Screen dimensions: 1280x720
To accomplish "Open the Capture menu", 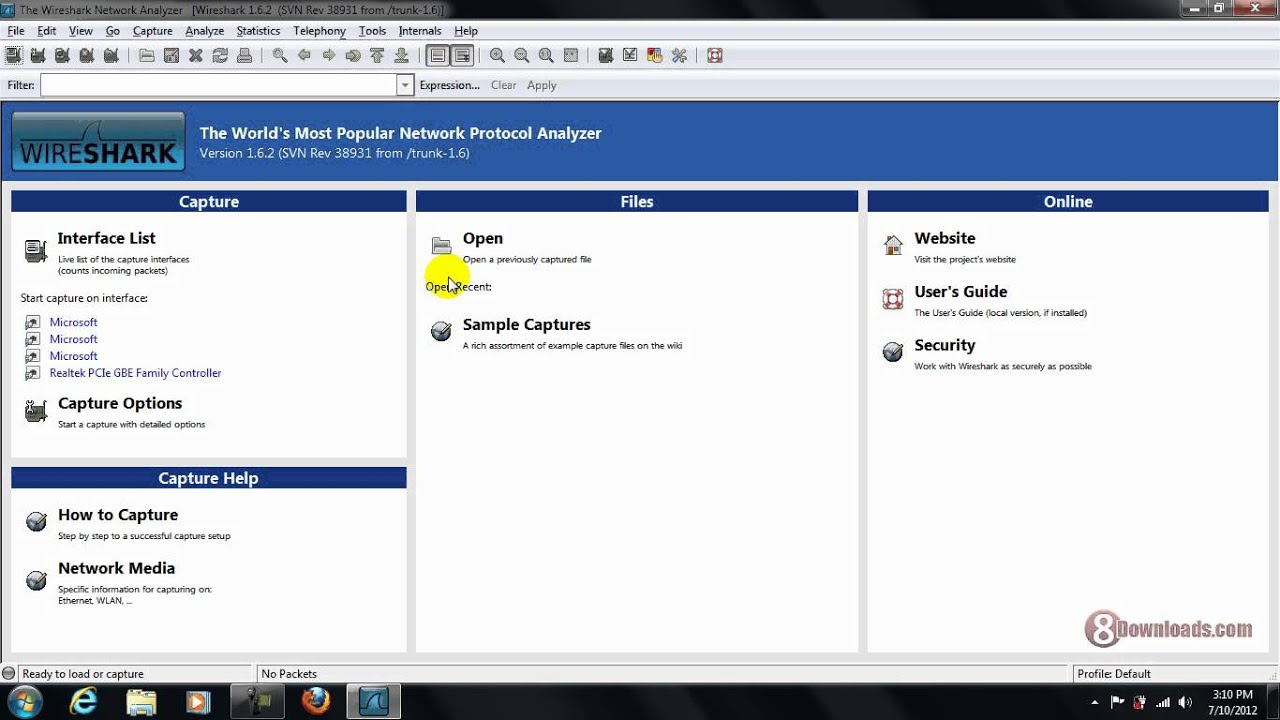I will [153, 31].
